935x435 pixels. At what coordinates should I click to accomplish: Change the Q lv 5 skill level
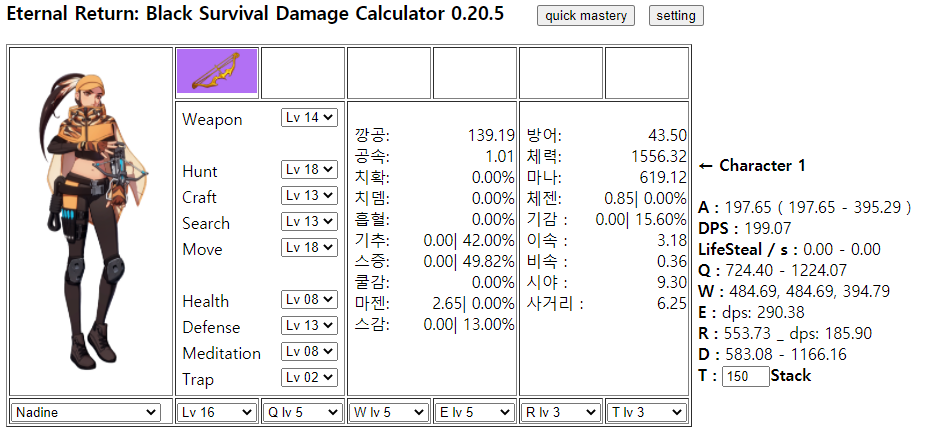[303, 412]
